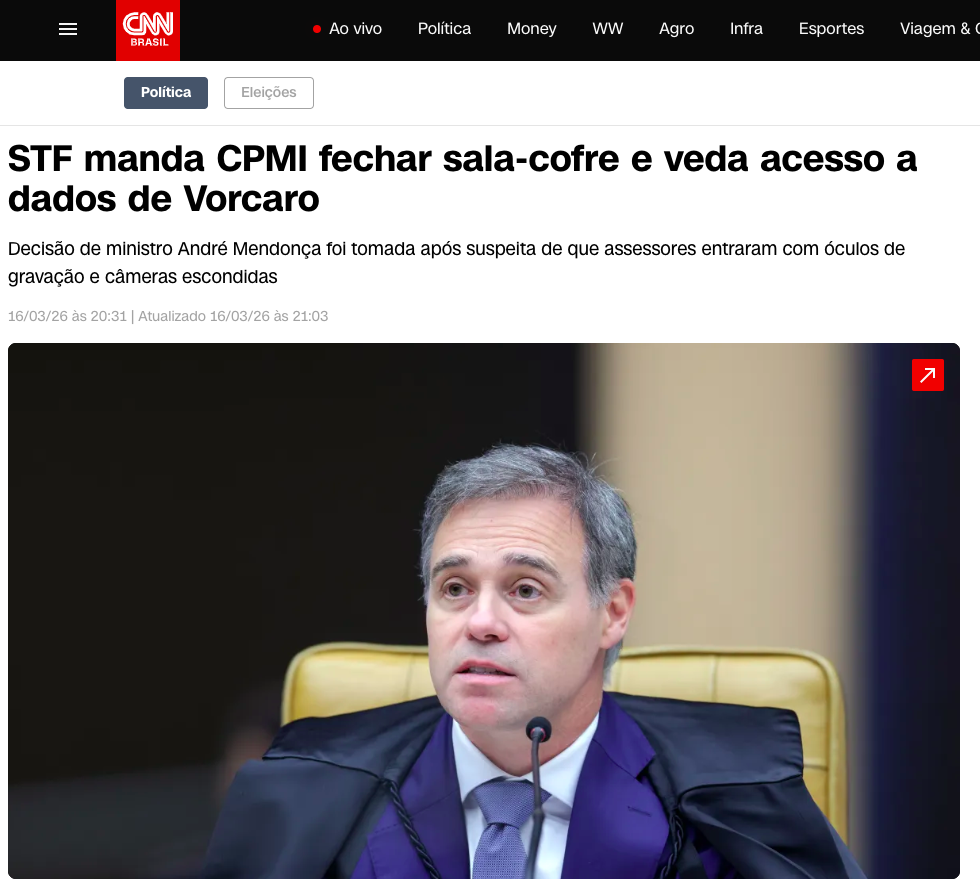The image size is (980, 881).
Task: Open the minister photo thumbnail
Action: [484, 611]
